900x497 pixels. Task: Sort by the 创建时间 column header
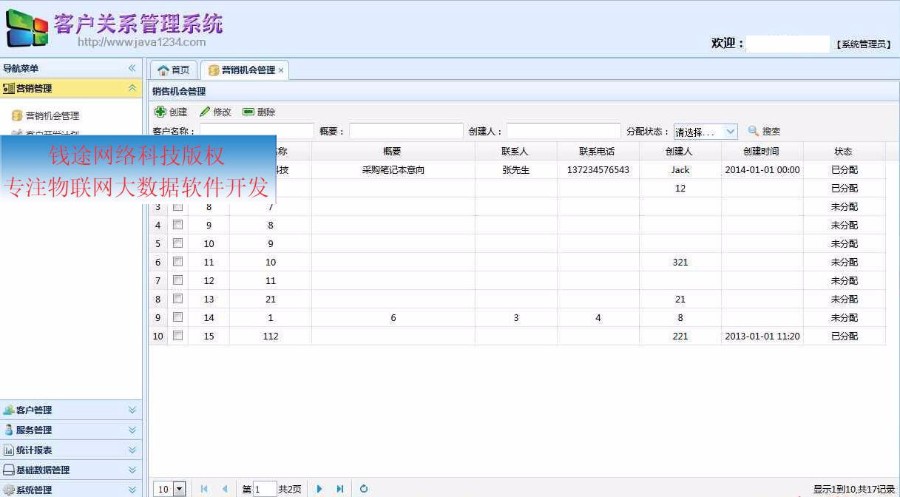[762, 152]
